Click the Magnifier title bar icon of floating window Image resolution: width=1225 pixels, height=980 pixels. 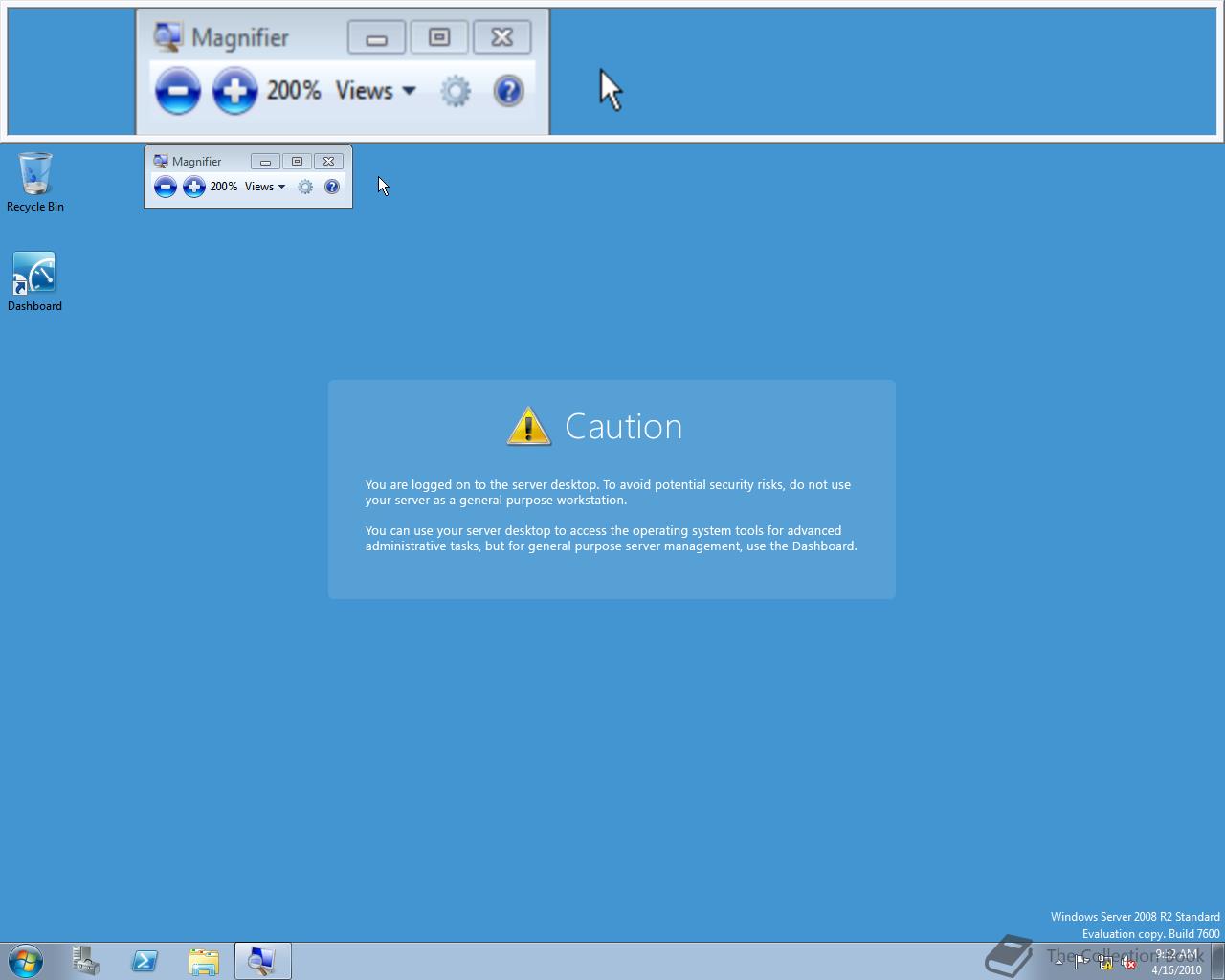pyautogui.click(x=161, y=162)
